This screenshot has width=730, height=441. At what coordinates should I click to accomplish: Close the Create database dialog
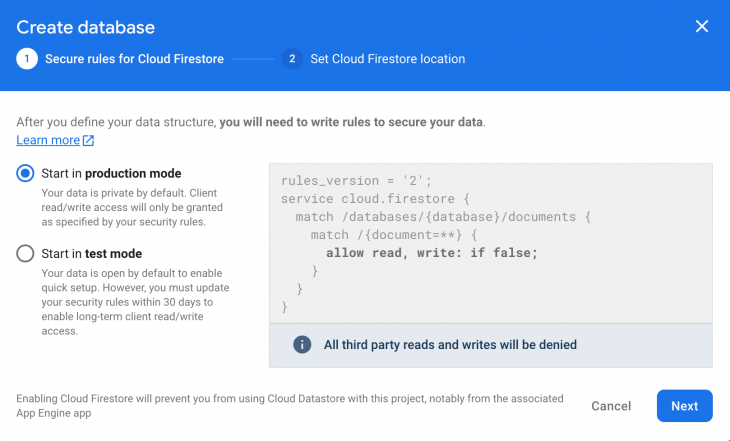click(x=702, y=27)
